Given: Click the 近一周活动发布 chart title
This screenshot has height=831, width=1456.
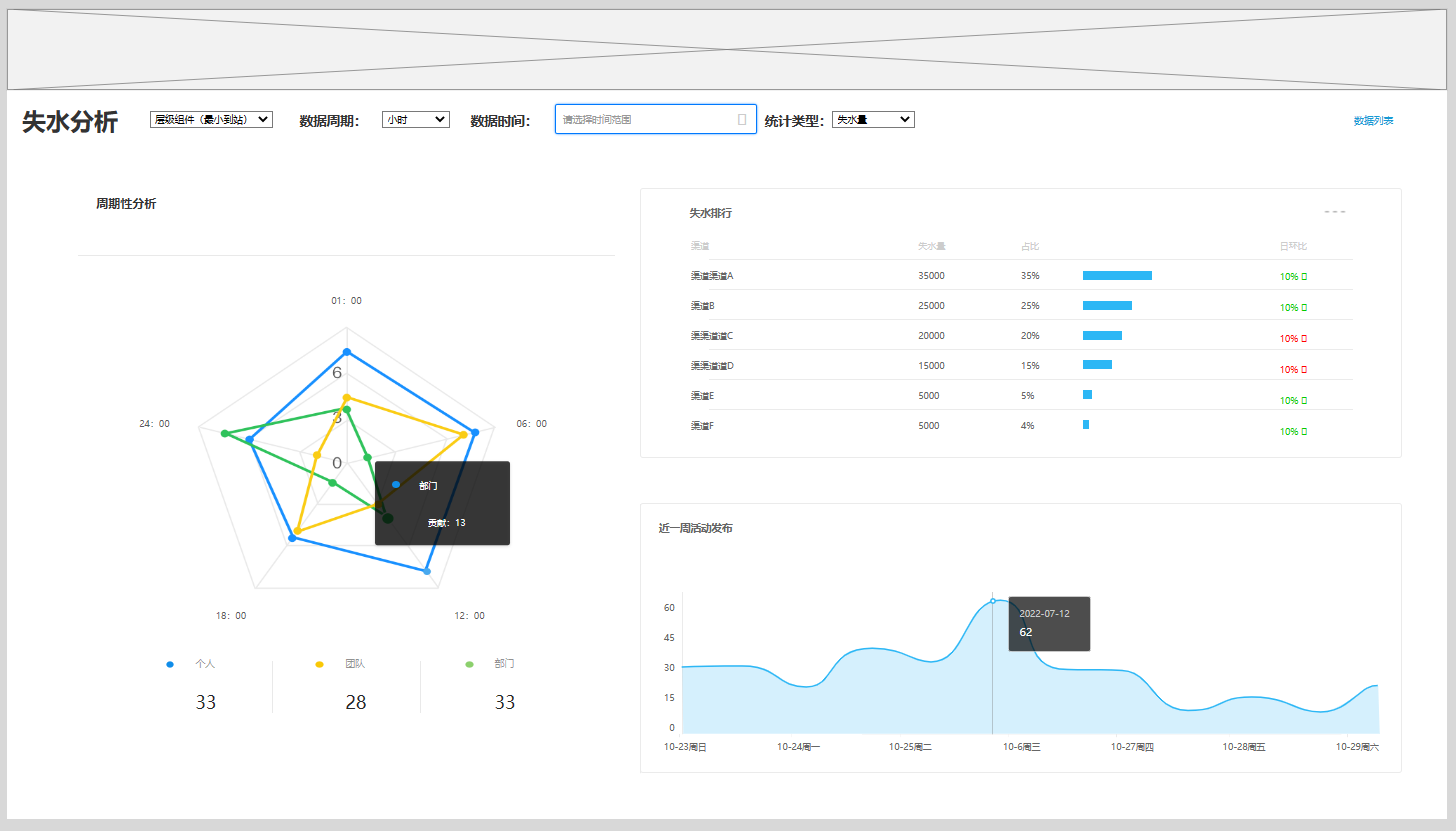Looking at the screenshot, I should [696, 528].
